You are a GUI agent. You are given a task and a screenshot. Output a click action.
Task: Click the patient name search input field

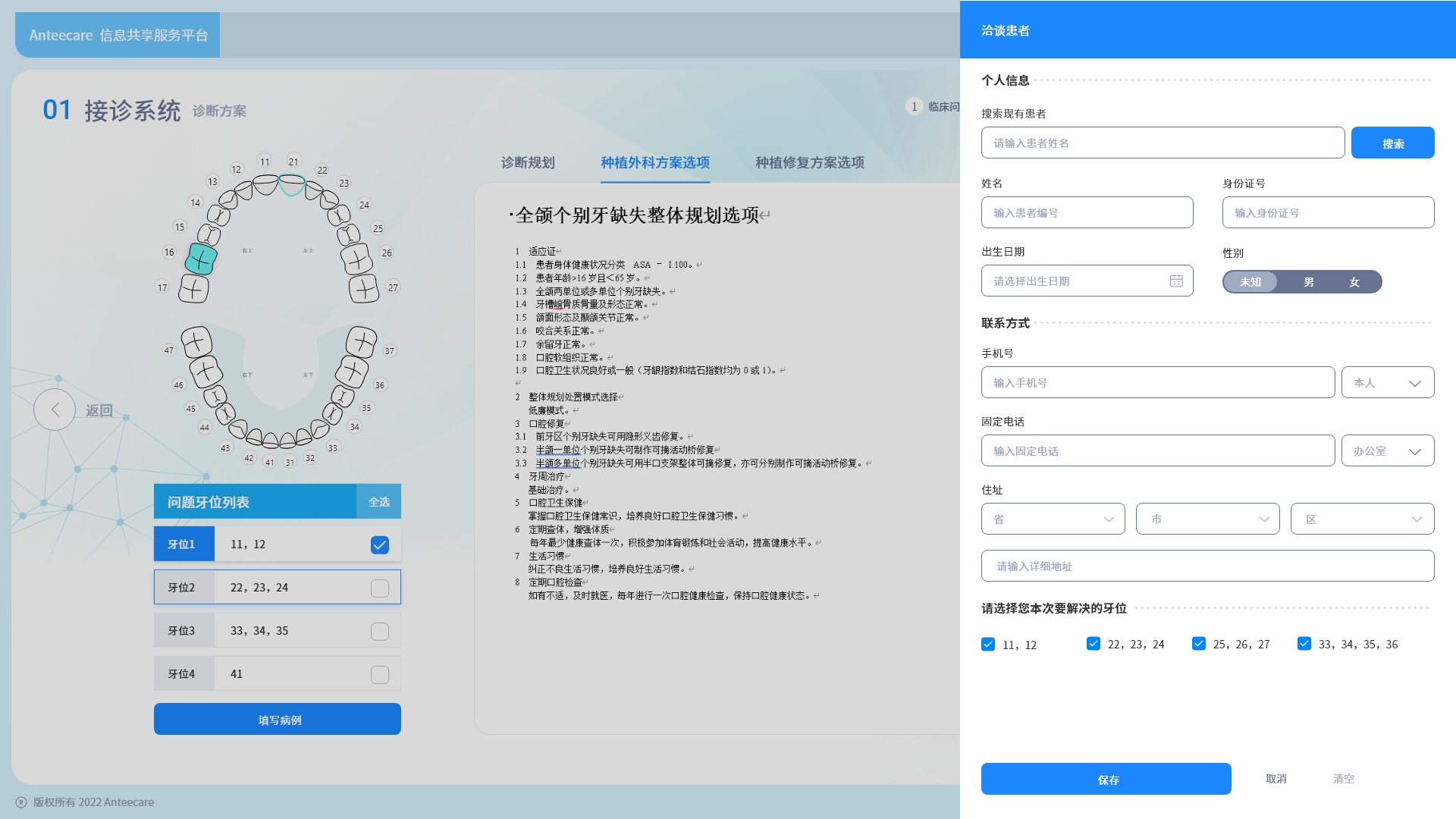tap(1162, 143)
